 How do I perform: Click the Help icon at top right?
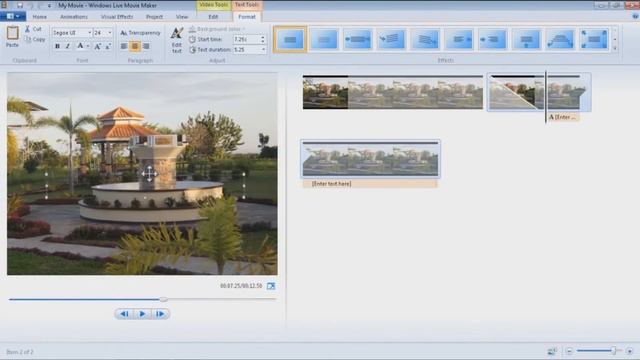coord(635,16)
